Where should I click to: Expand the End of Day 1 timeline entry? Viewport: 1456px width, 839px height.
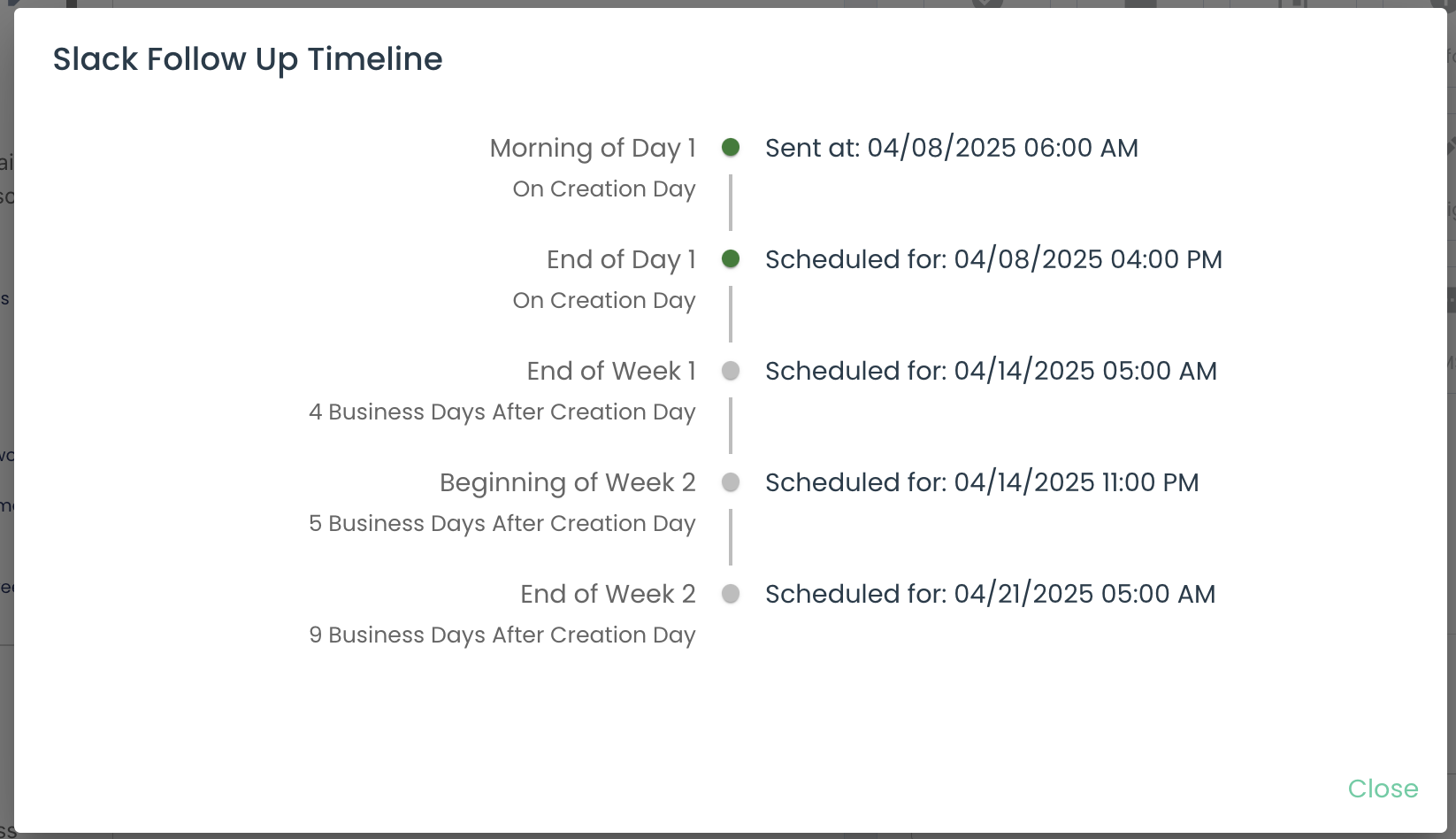[731, 259]
